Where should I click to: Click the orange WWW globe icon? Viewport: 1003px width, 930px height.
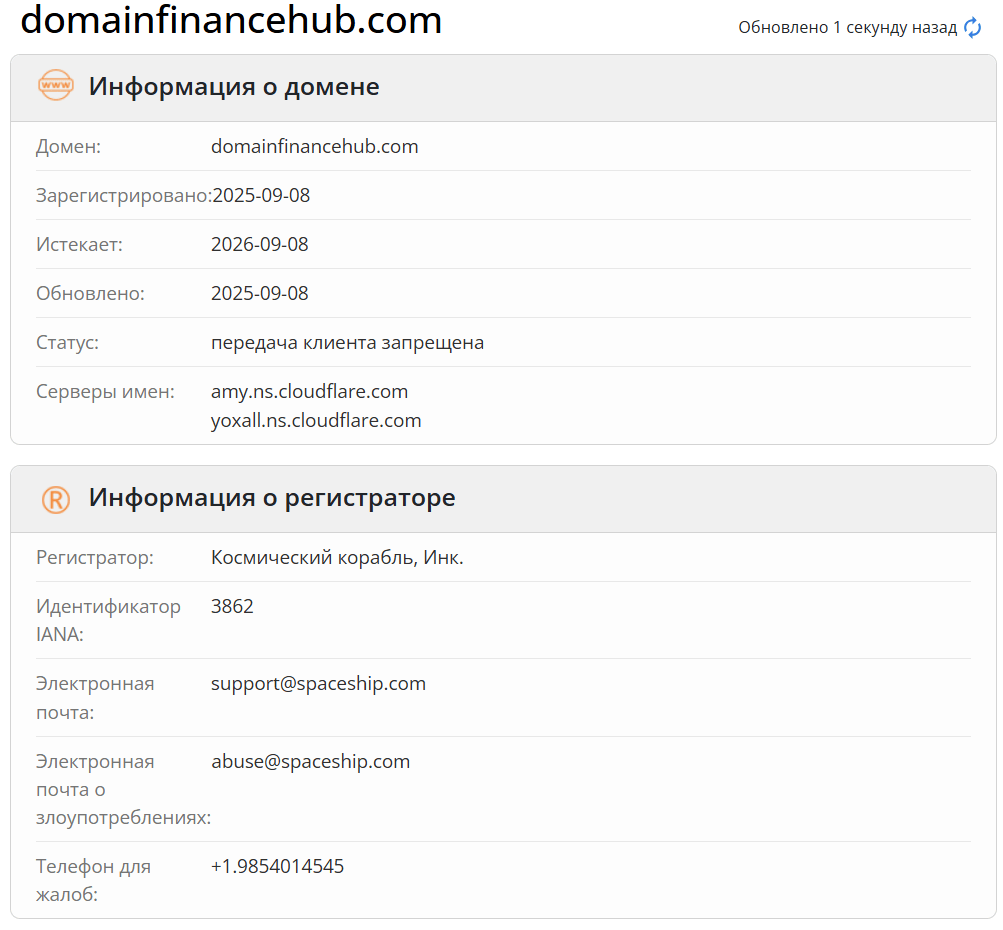coord(56,86)
